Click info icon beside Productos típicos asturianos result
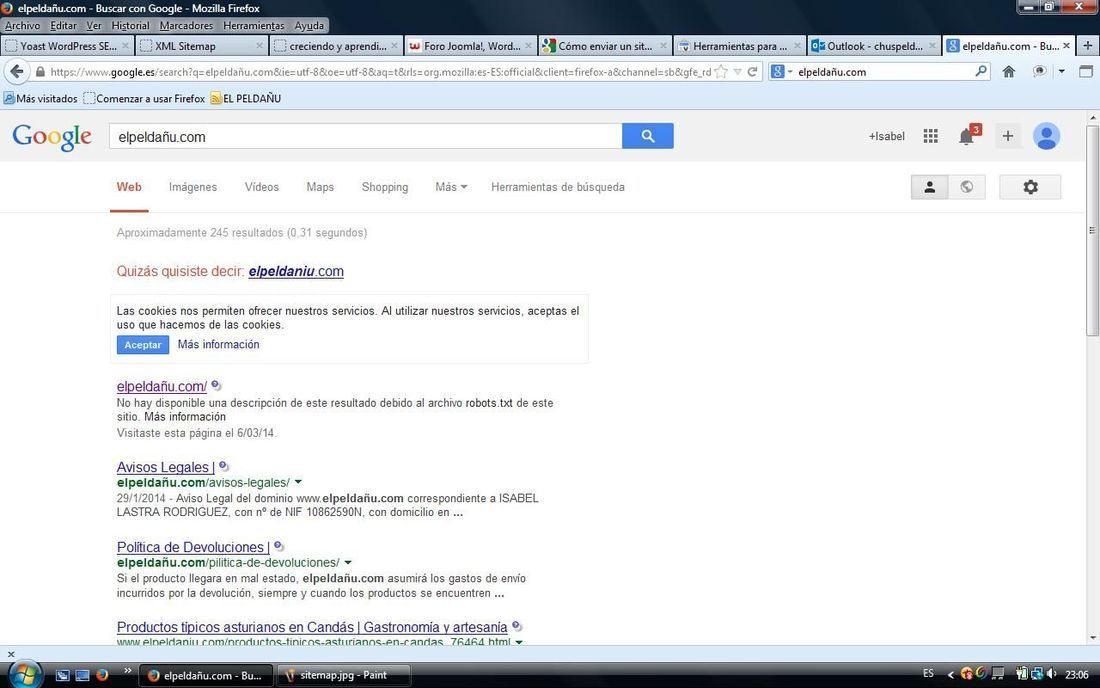 517,626
